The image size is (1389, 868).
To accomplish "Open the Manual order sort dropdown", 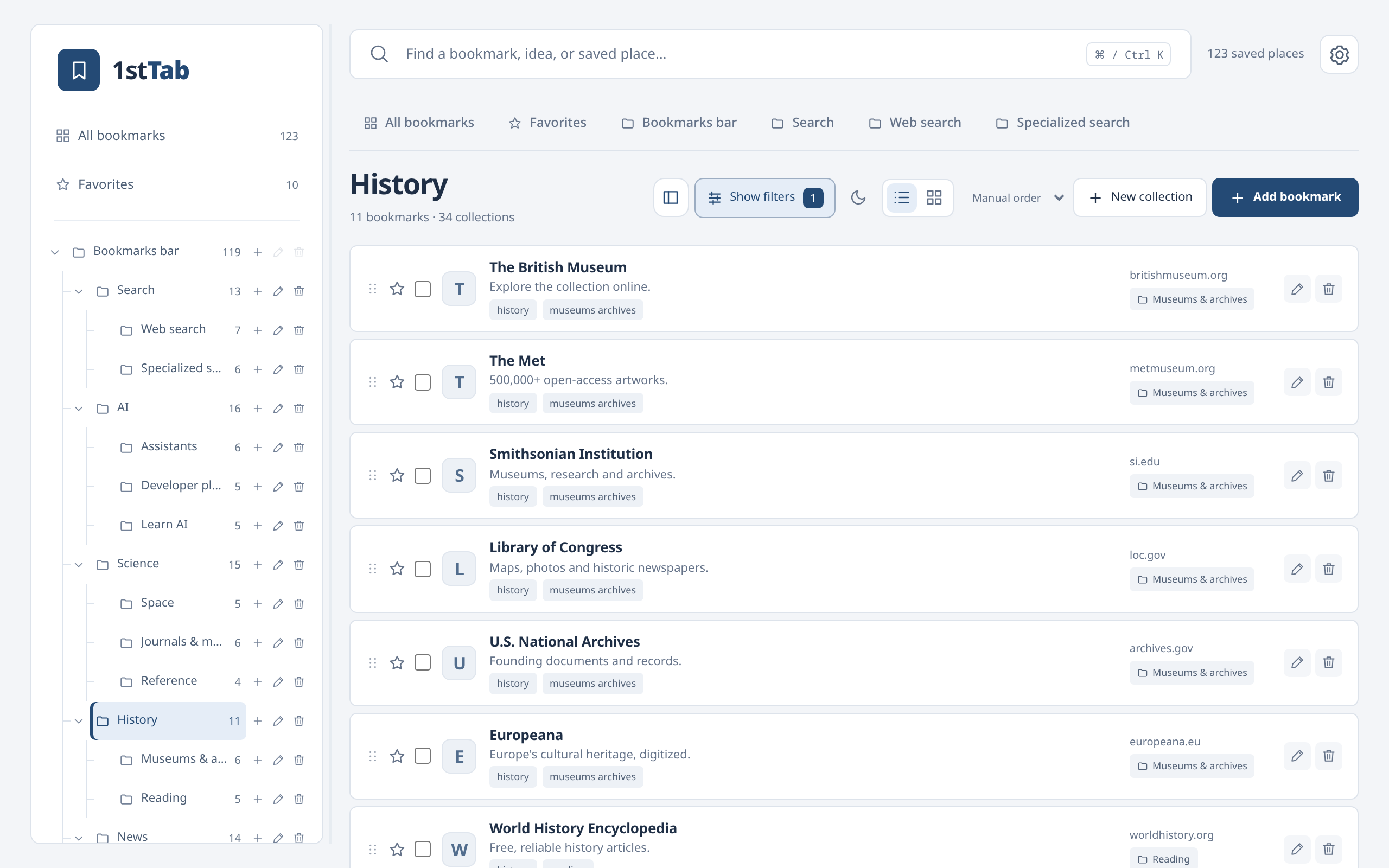I will (x=1017, y=197).
